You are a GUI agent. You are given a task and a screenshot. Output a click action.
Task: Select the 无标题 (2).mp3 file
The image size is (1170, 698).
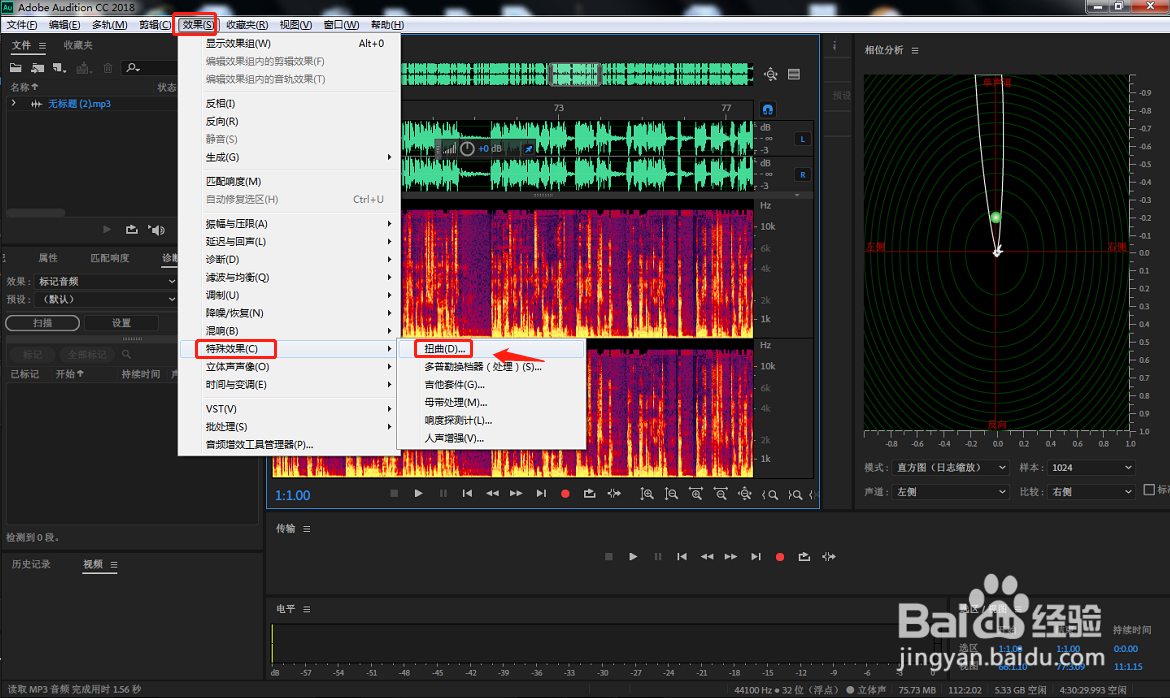(79, 104)
